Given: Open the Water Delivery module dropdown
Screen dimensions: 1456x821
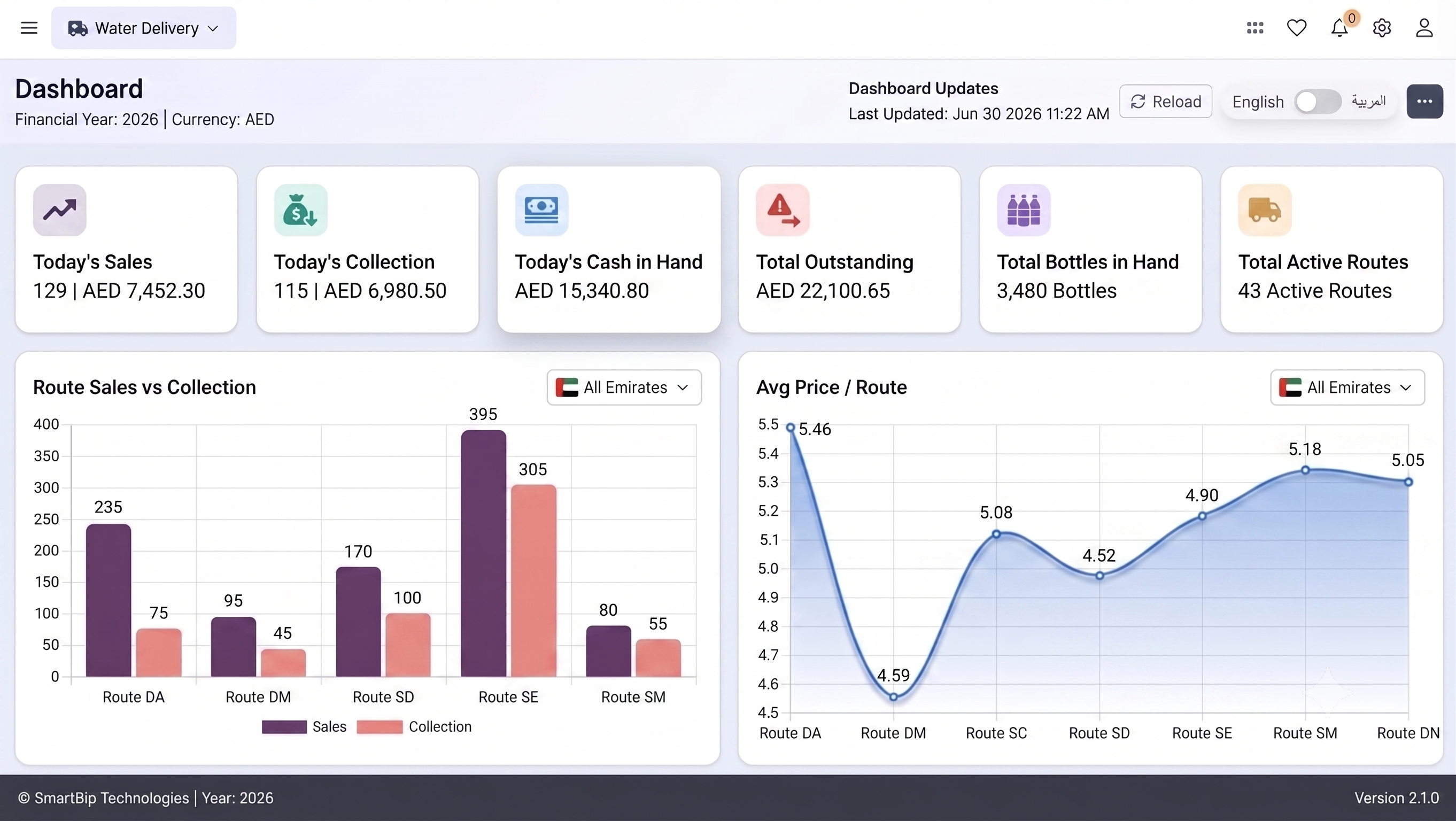Looking at the screenshot, I should 144,28.
